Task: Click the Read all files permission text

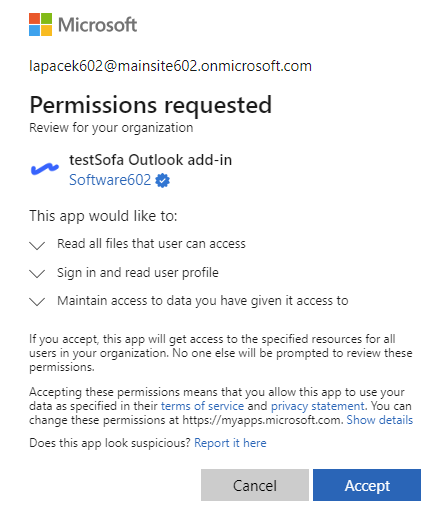Action: coord(151,244)
